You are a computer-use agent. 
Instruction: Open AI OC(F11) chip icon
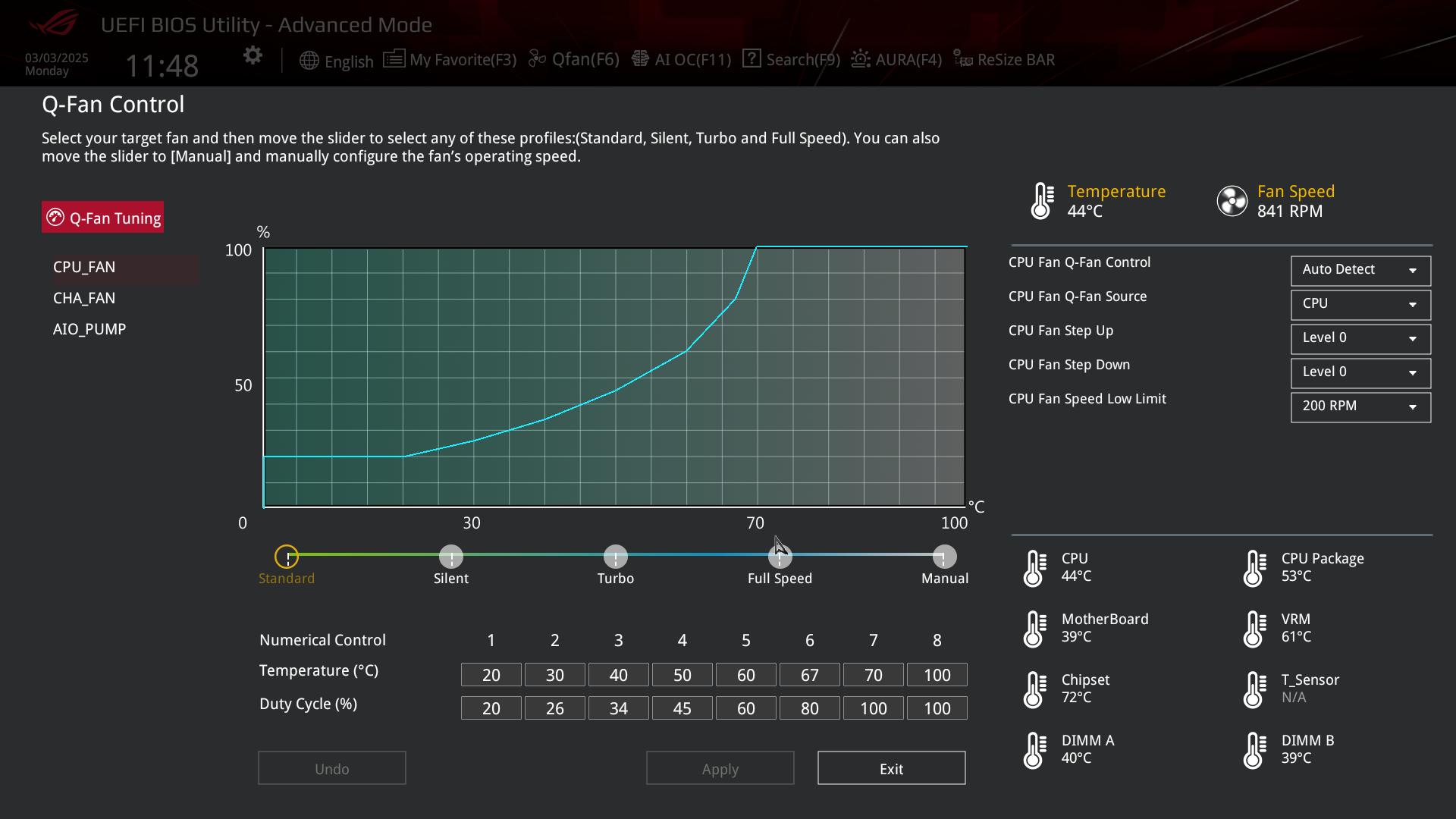coord(640,59)
